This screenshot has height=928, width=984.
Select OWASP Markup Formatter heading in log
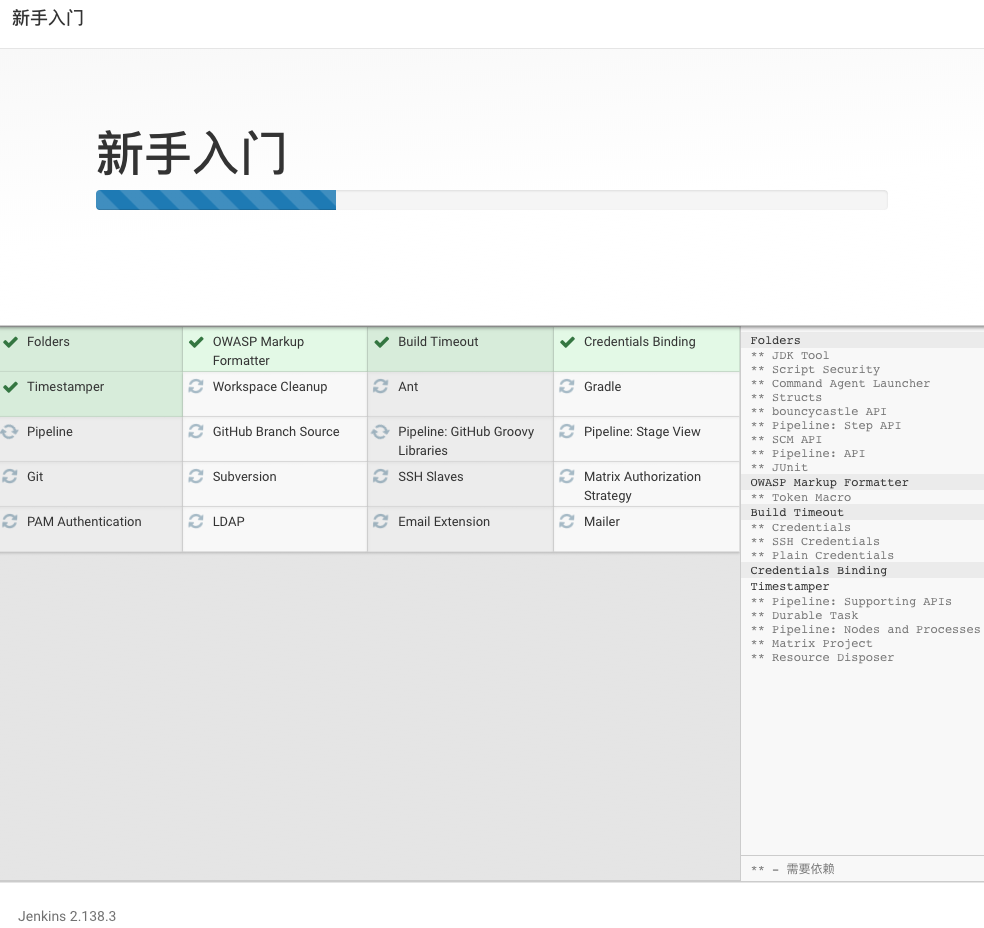click(x=830, y=483)
